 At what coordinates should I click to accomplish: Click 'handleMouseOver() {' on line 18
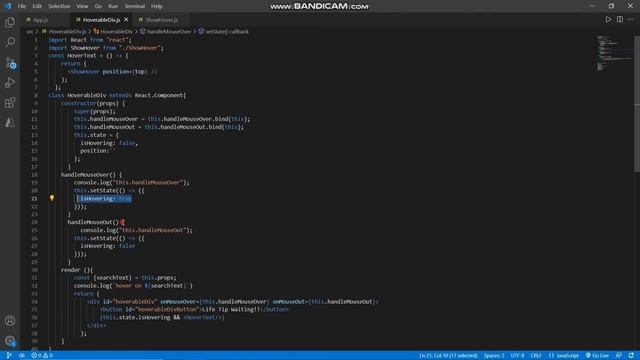91,175
